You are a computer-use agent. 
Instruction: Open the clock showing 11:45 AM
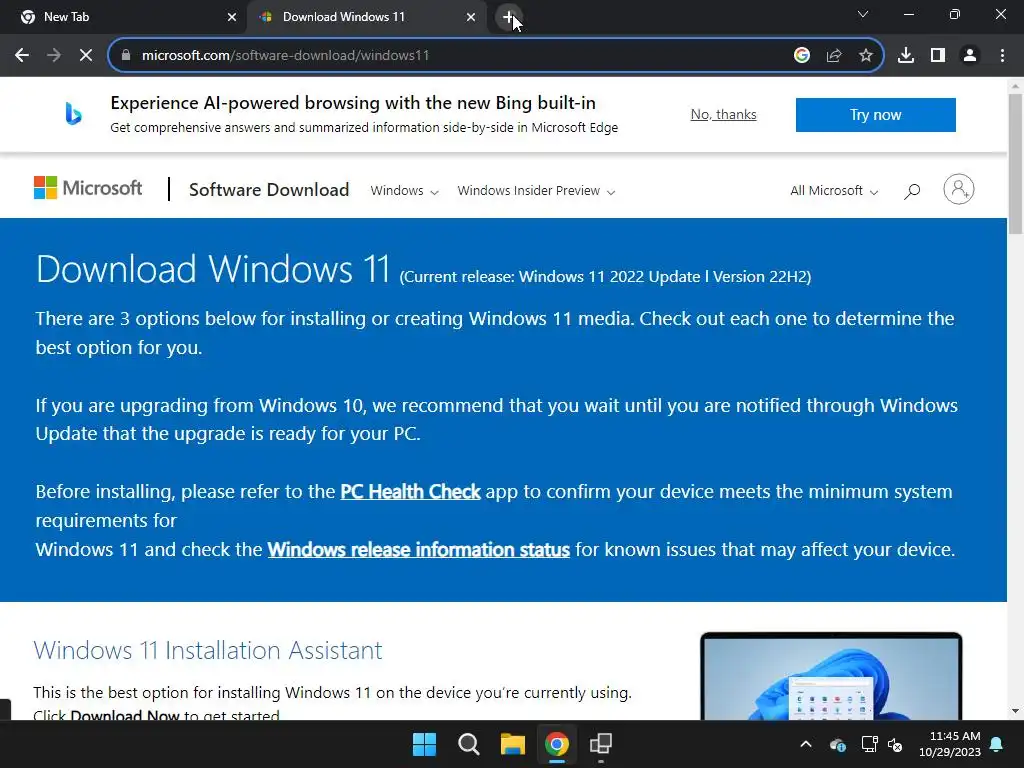coord(950,744)
